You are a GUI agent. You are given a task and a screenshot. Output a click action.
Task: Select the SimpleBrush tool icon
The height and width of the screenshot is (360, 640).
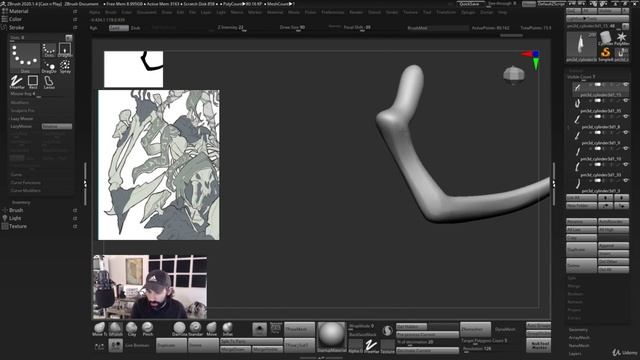point(605,54)
